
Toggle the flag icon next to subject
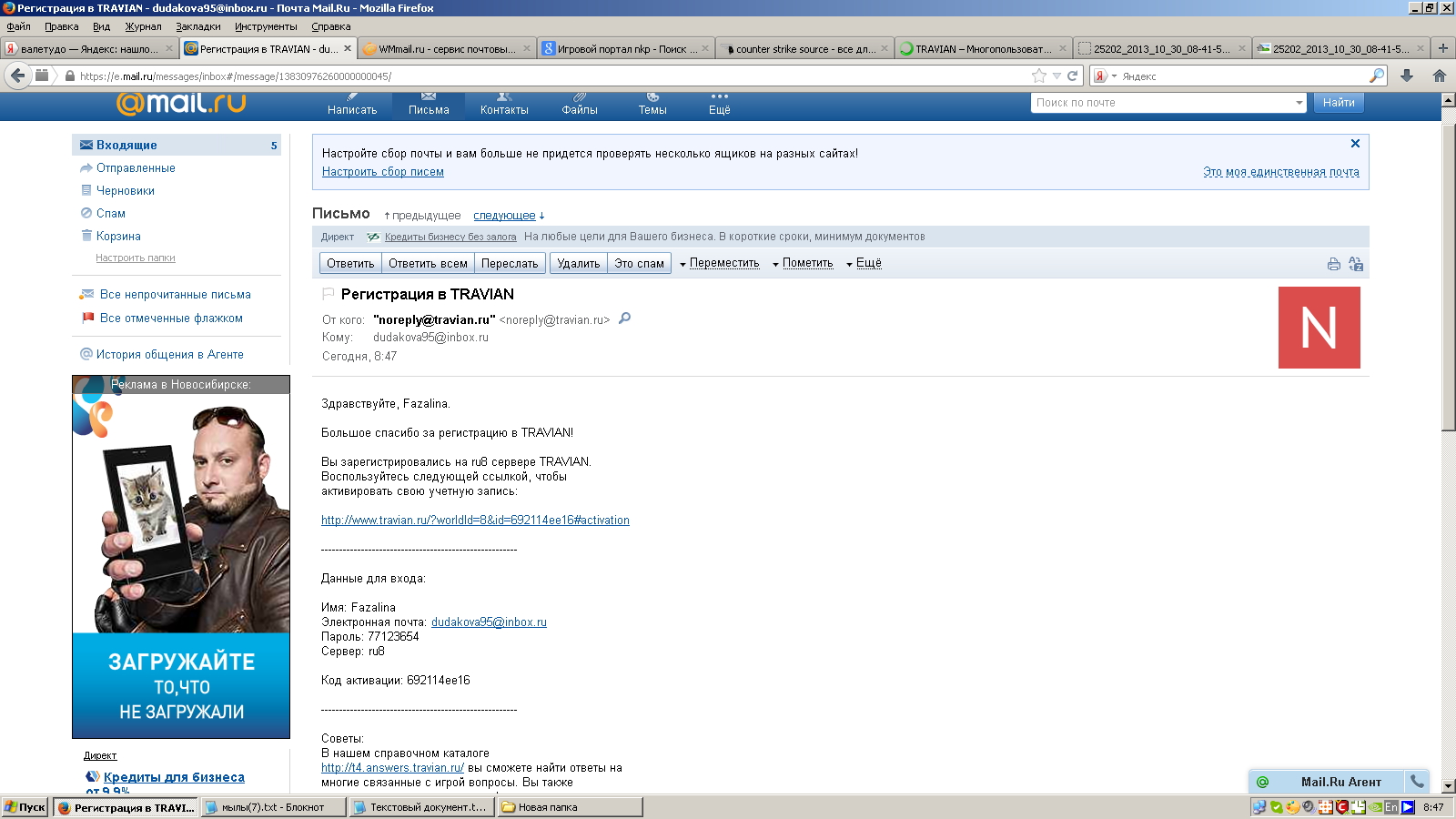[329, 294]
